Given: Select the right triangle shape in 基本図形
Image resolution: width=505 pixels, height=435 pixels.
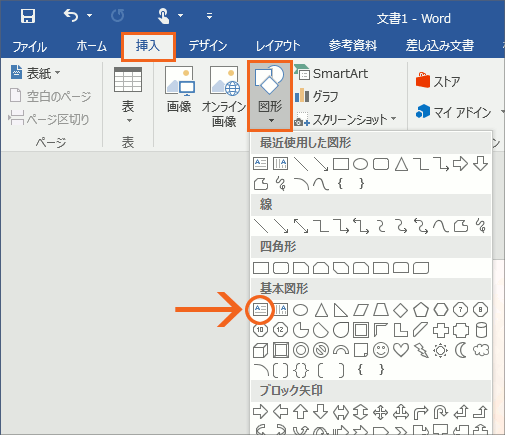Looking at the screenshot, I should [341, 310].
